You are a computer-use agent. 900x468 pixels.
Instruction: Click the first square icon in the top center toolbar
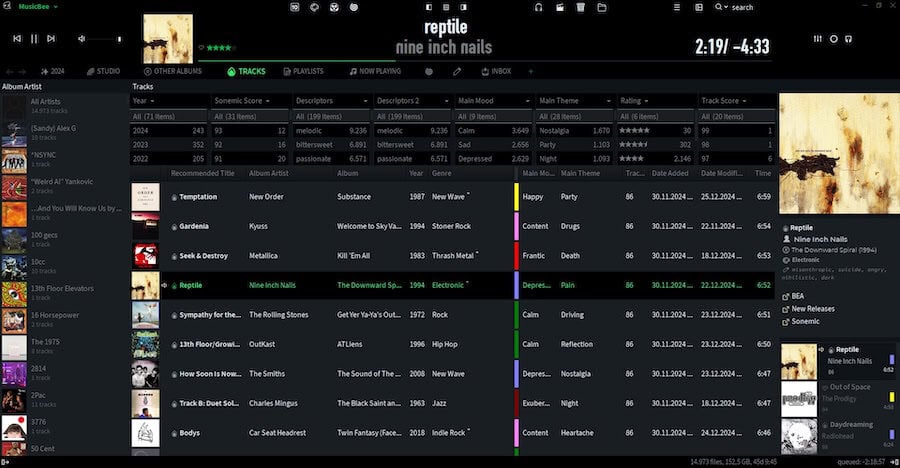click(294, 7)
